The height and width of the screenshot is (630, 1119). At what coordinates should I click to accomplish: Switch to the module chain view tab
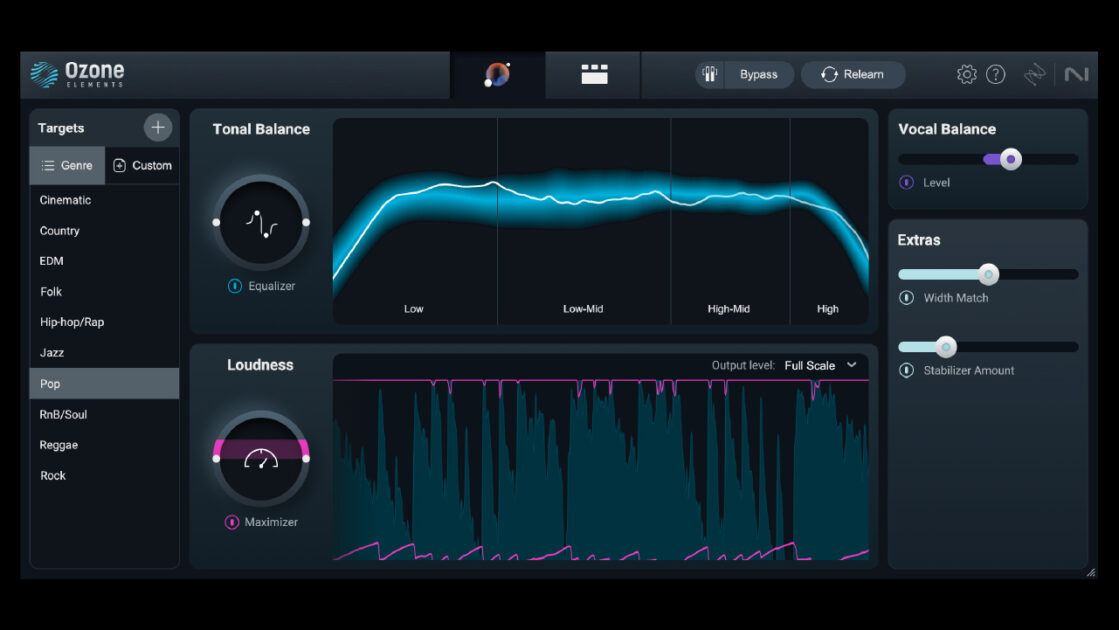coord(594,74)
